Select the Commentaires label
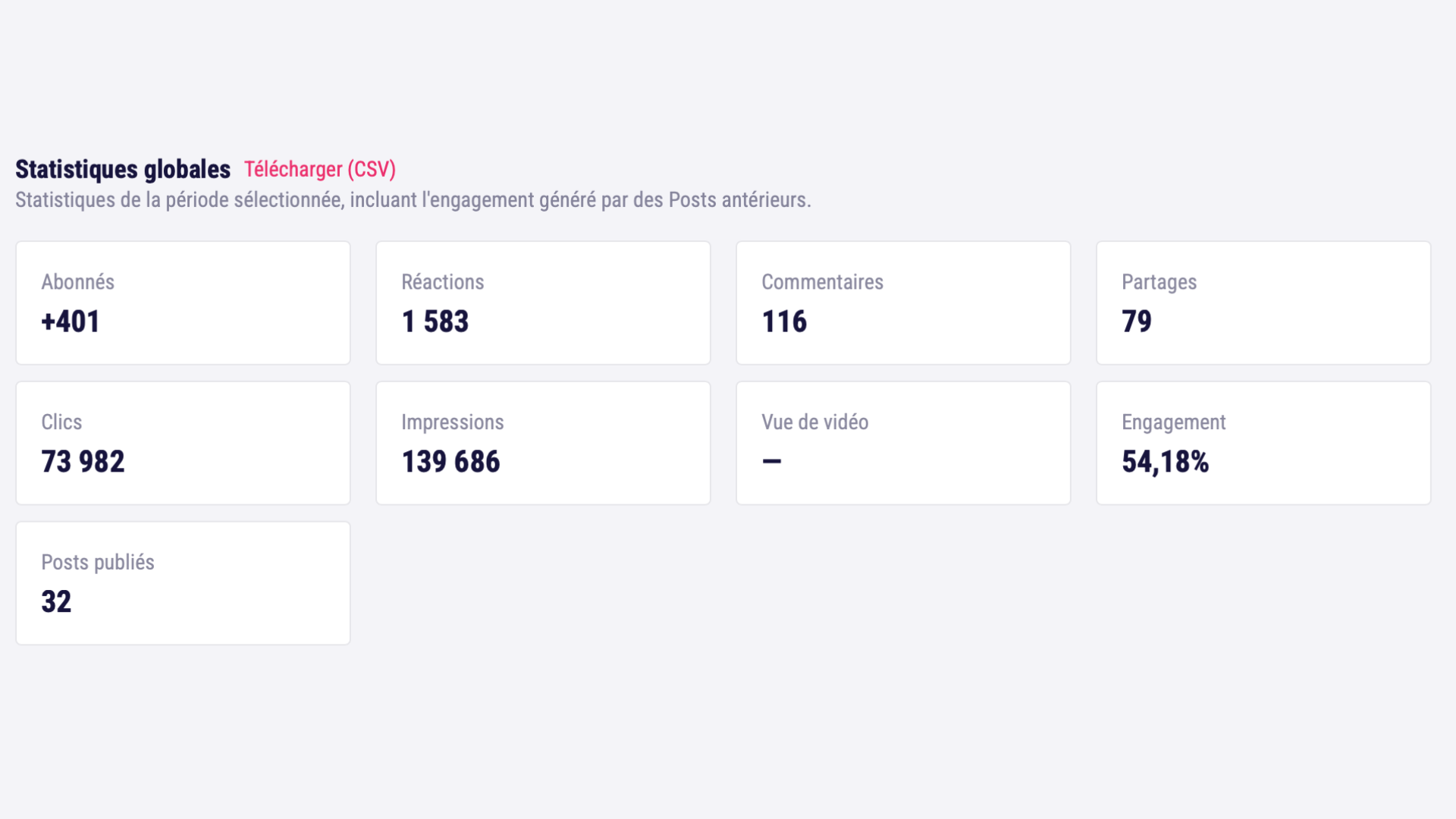The width and height of the screenshot is (1456, 819). [822, 282]
